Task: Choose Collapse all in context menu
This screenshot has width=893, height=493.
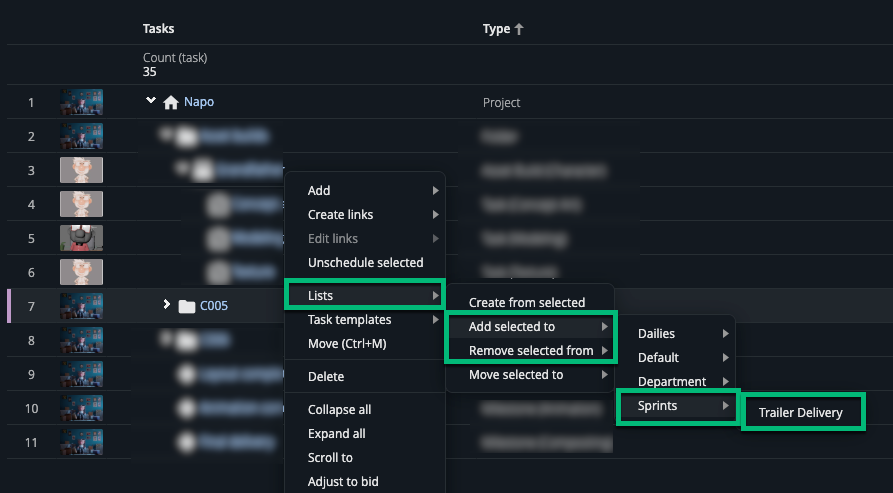Action: 339,410
